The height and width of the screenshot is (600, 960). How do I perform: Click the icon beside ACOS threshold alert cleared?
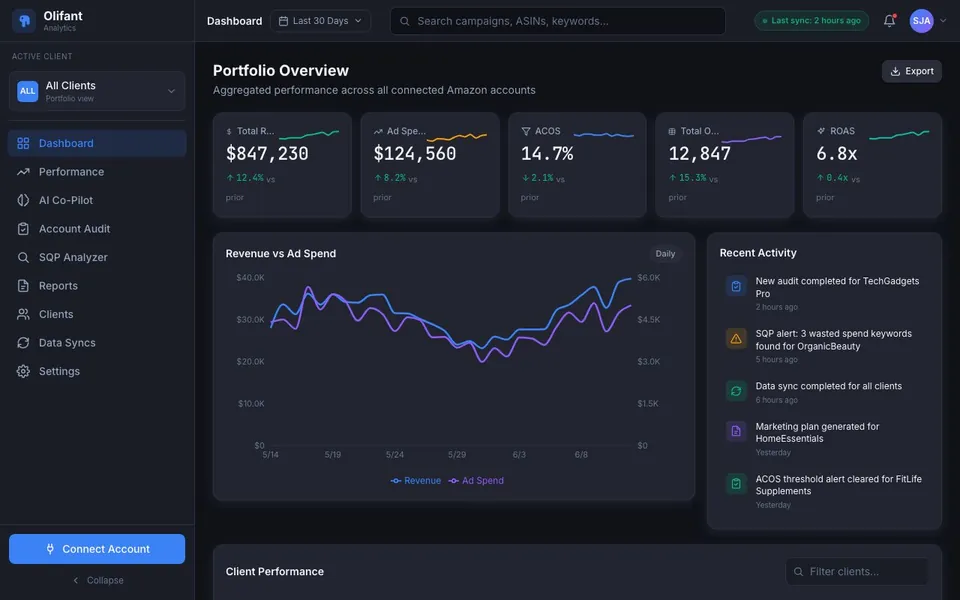click(x=736, y=484)
